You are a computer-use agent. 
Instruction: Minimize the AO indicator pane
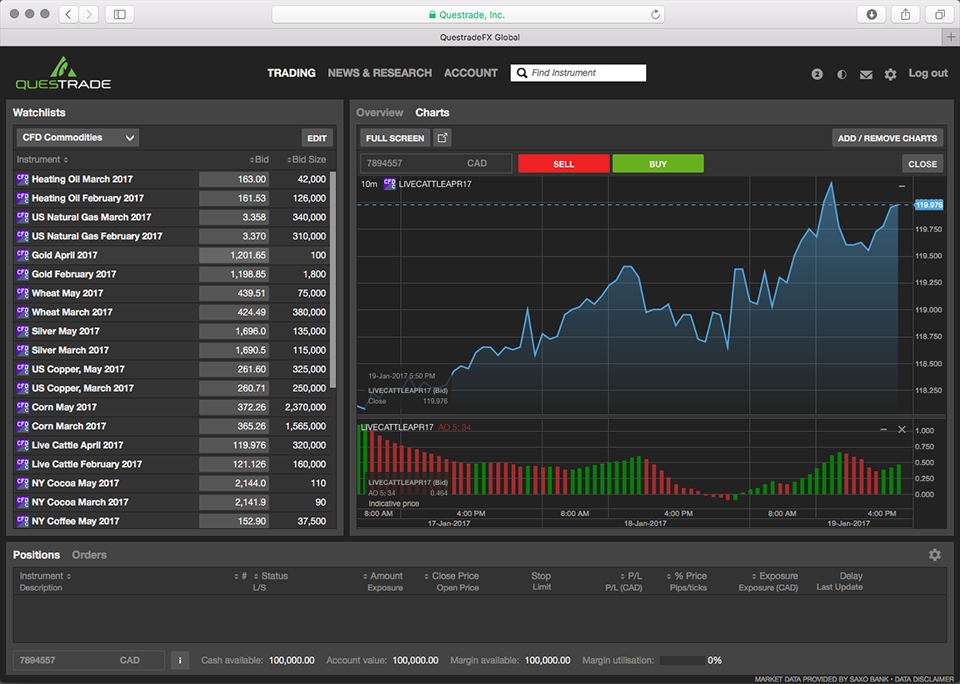[x=883, y=429]
